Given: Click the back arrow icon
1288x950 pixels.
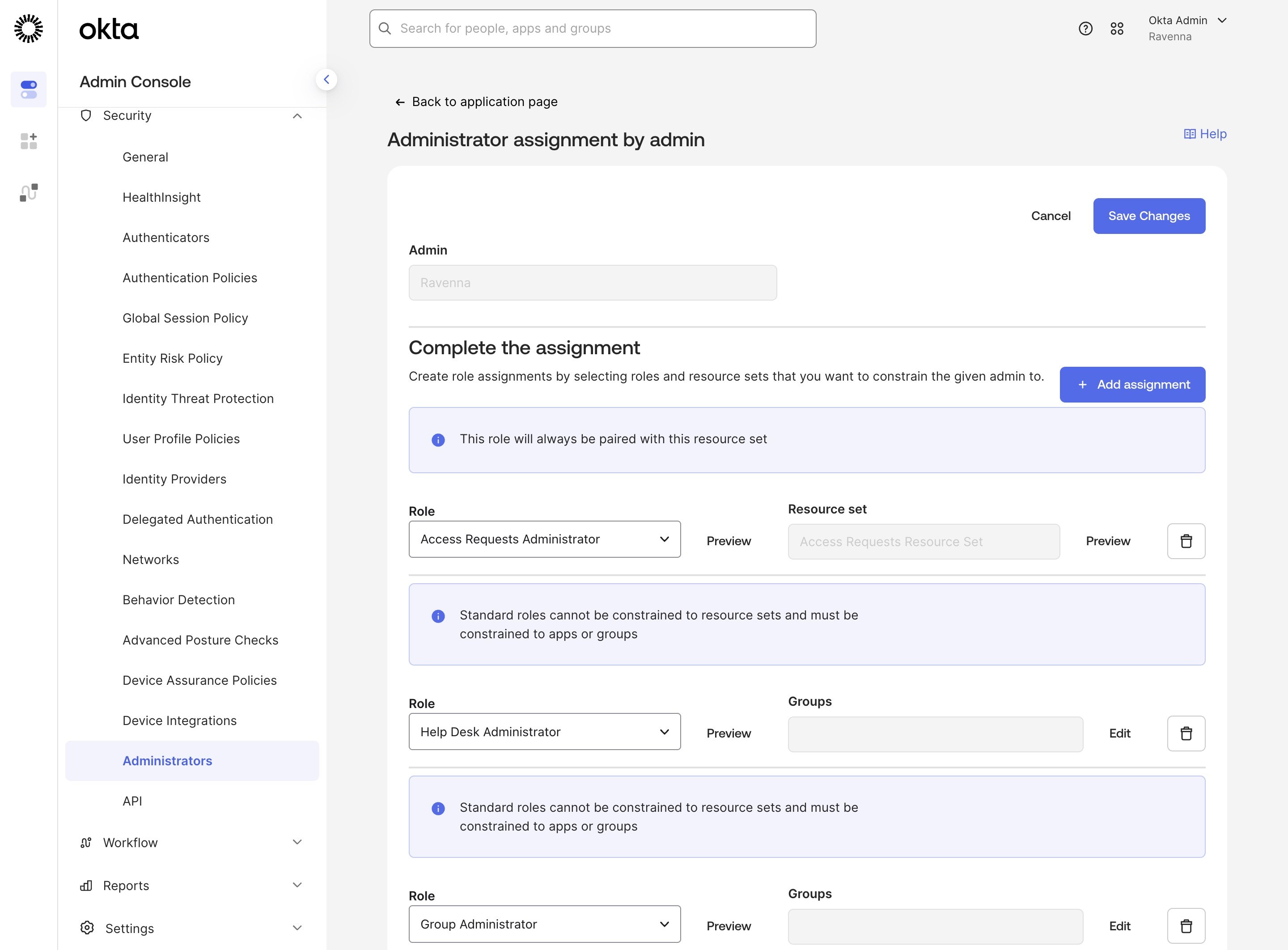Looking at the screenshot, I should point(400,102).
